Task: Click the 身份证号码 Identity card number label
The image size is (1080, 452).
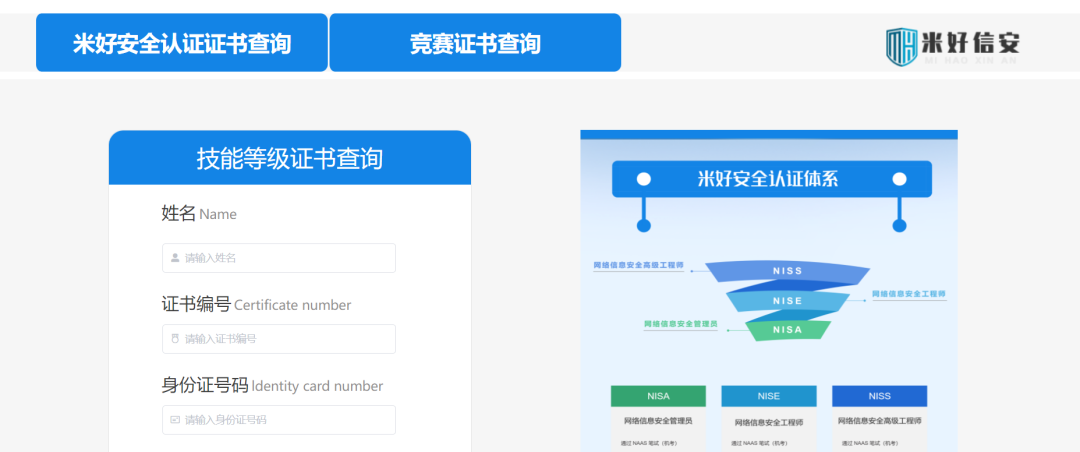Action: (x=272, y=386)
